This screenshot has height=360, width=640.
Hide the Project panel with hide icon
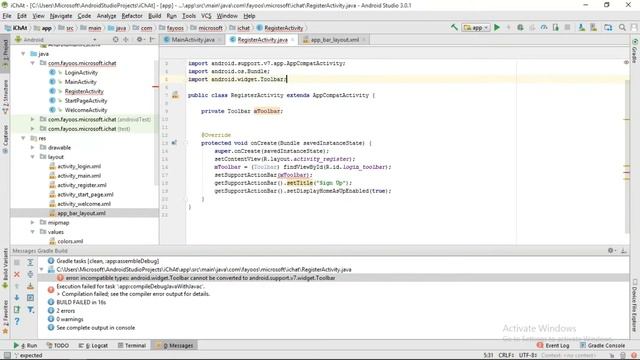pyautogui.click(x=152, y=40)
